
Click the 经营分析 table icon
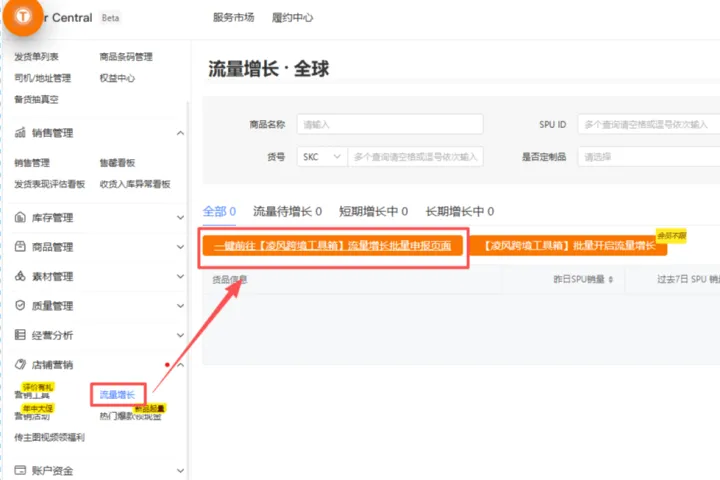click(x=20, y=335)
